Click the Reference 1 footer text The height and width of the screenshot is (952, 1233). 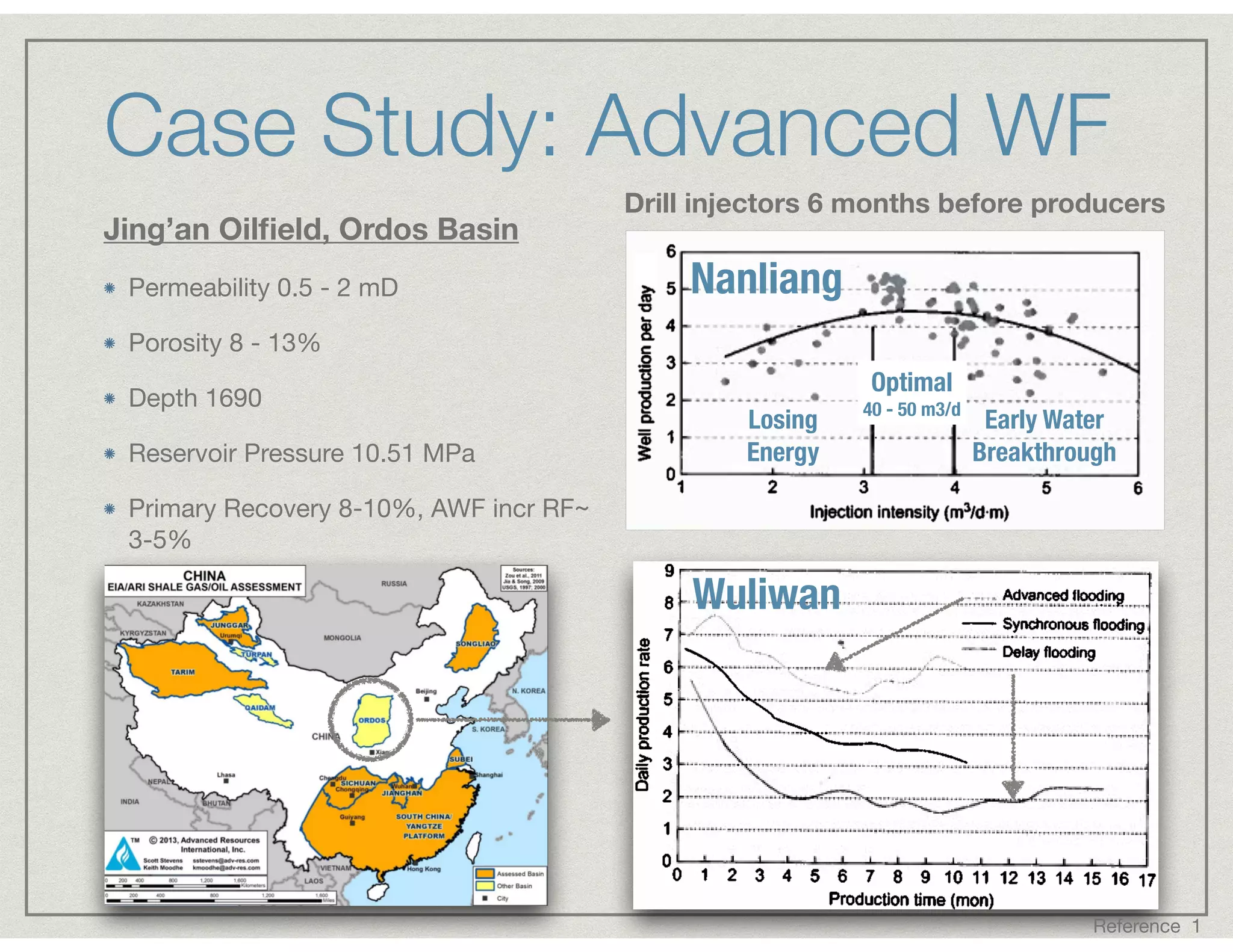[1146, 926]
